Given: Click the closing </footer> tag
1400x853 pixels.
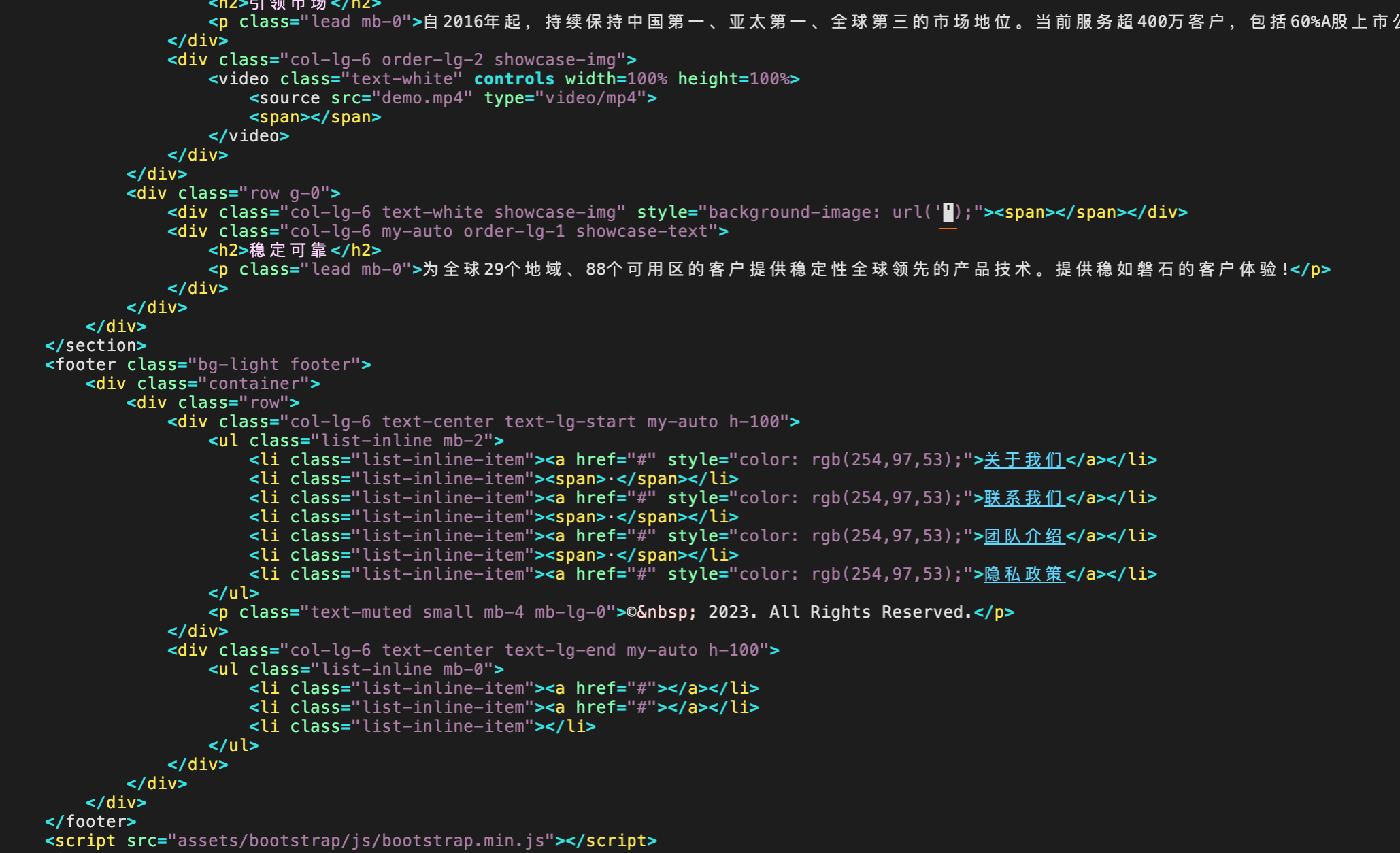Looking at the screenshot, I should (90, 822).
